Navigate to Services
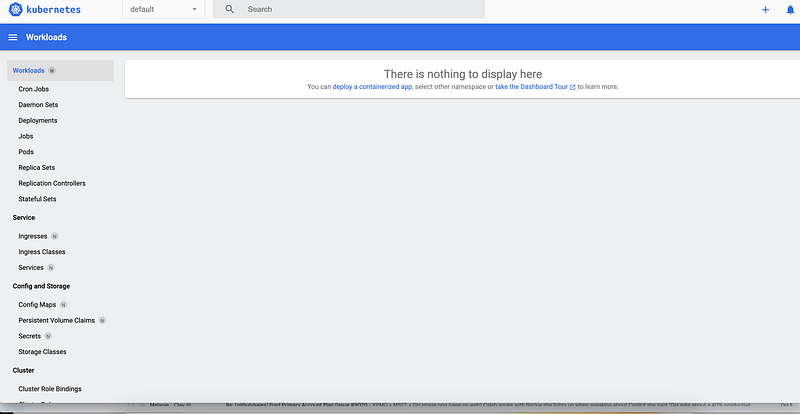This screenshot has height=414, width=800. (31, 267)
